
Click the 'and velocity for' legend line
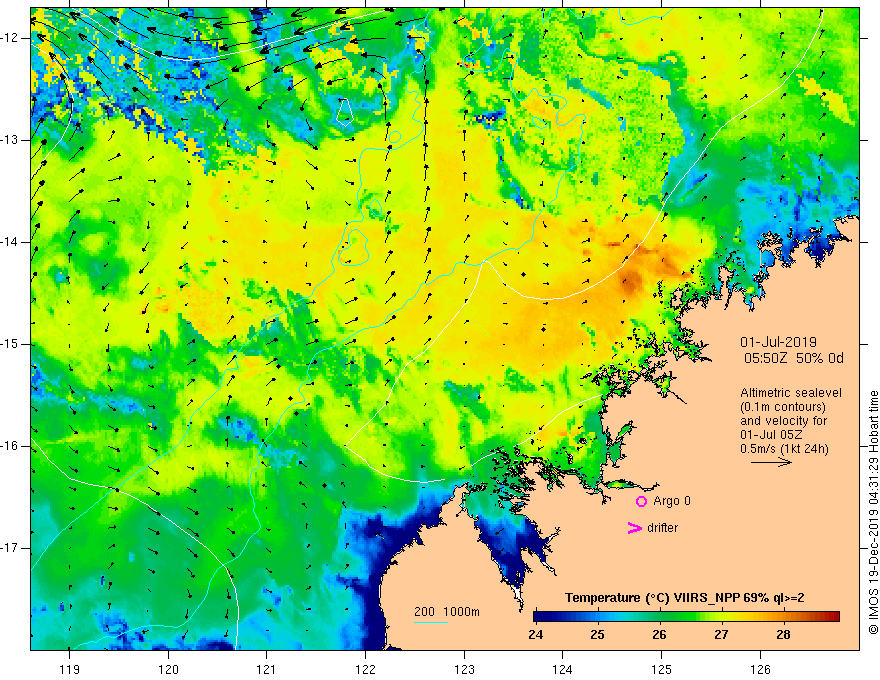[x=783, y=421]
